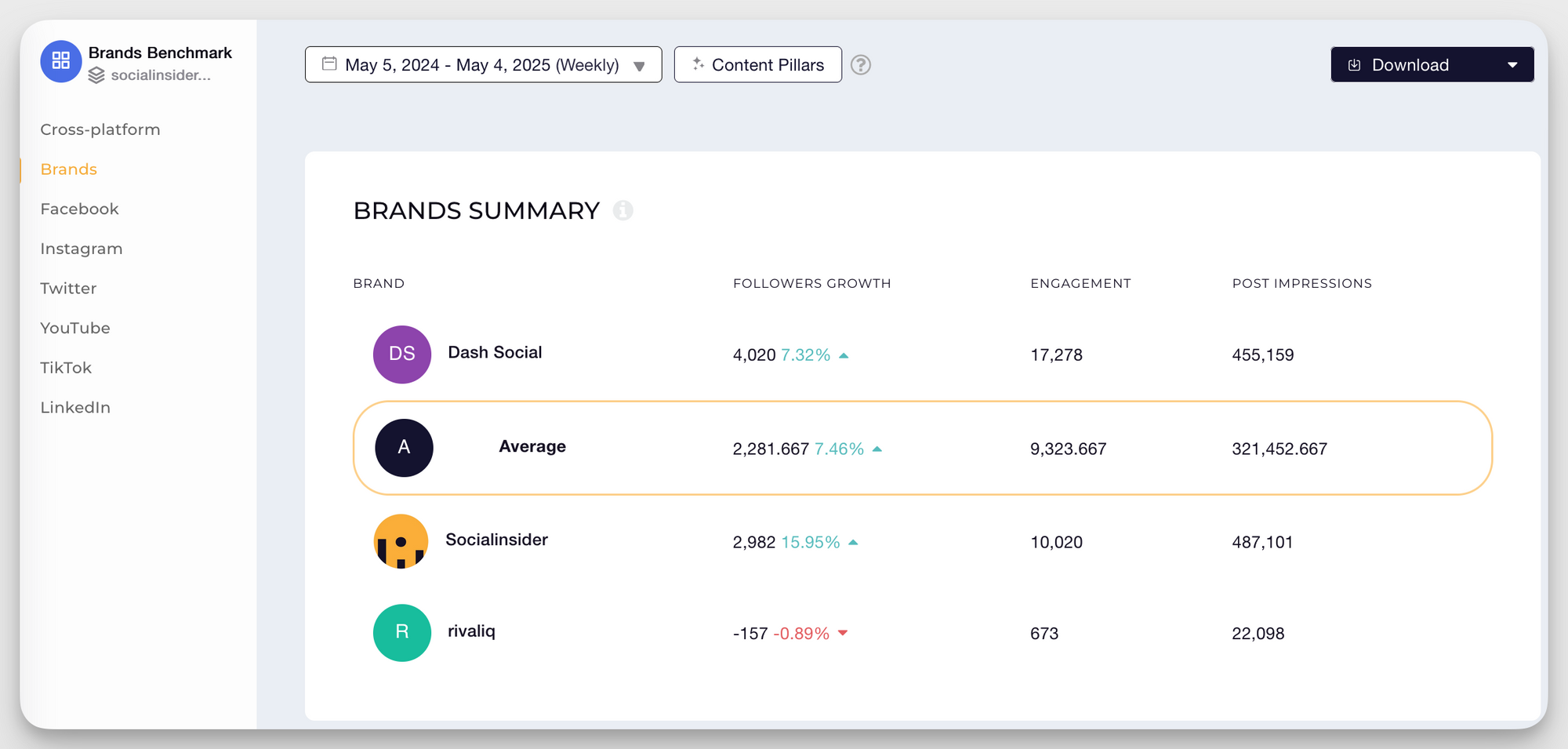Click Dash Social engagement value 17,278
This screenshot has height=749, width=1568.
(1056, 355)
